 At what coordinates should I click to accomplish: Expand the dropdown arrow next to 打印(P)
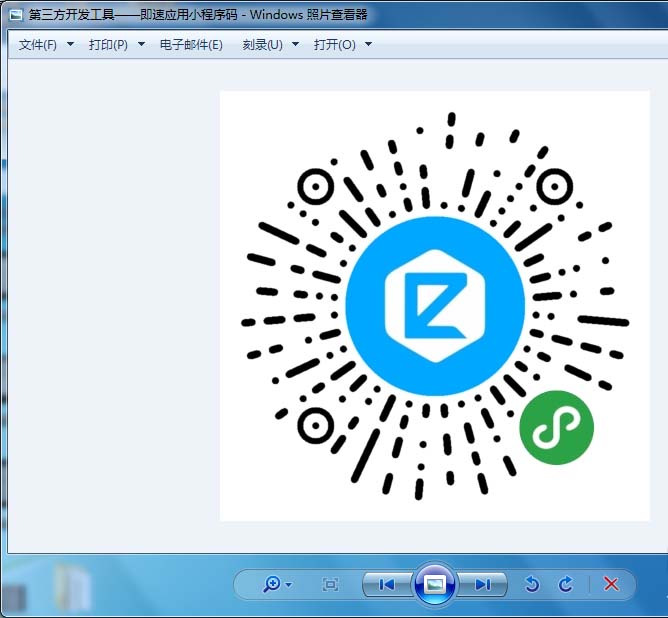[141, 44]
